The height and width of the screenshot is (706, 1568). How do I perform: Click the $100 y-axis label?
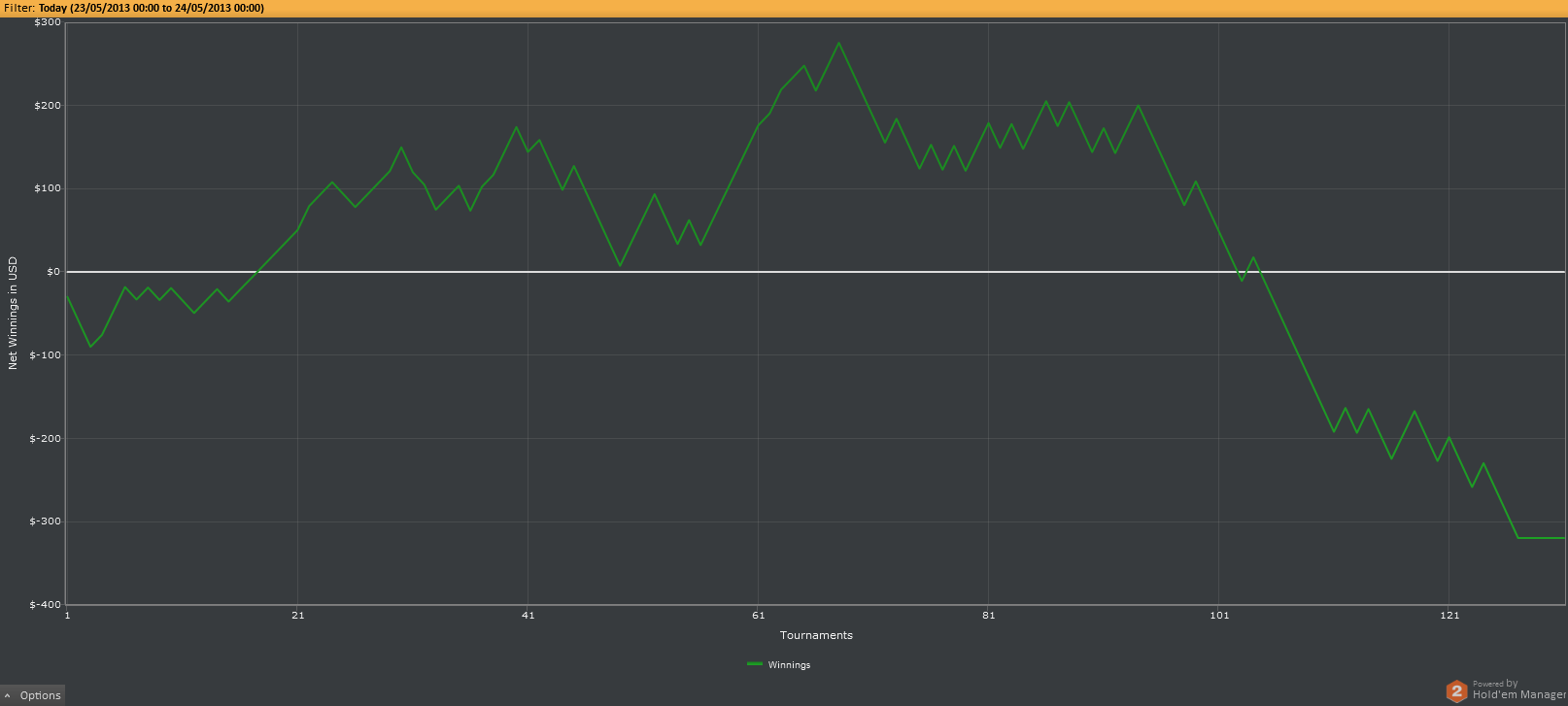[x=48, y=188]
